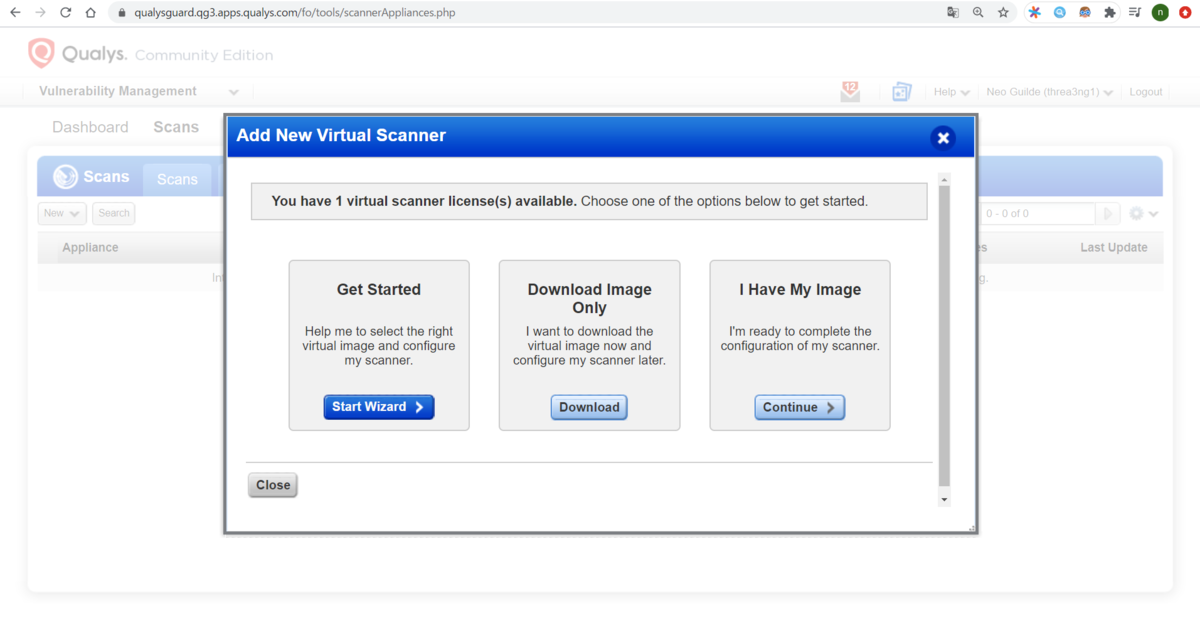Image resolution: width=1200 pixels, height=618 pixels.
Task: Click the site lock icon in address bar
Action: pos(121,13)
